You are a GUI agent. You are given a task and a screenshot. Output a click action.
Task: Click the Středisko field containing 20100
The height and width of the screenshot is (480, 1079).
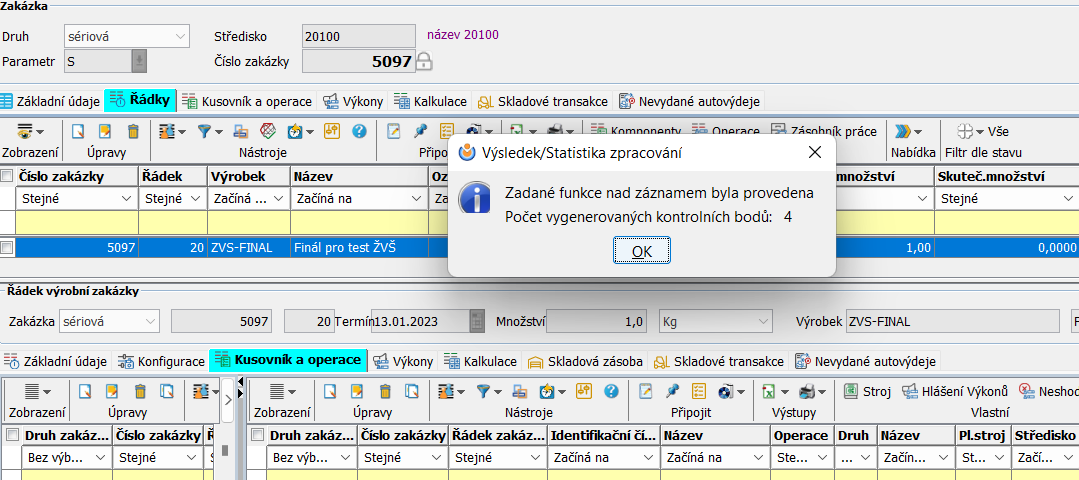358,36
